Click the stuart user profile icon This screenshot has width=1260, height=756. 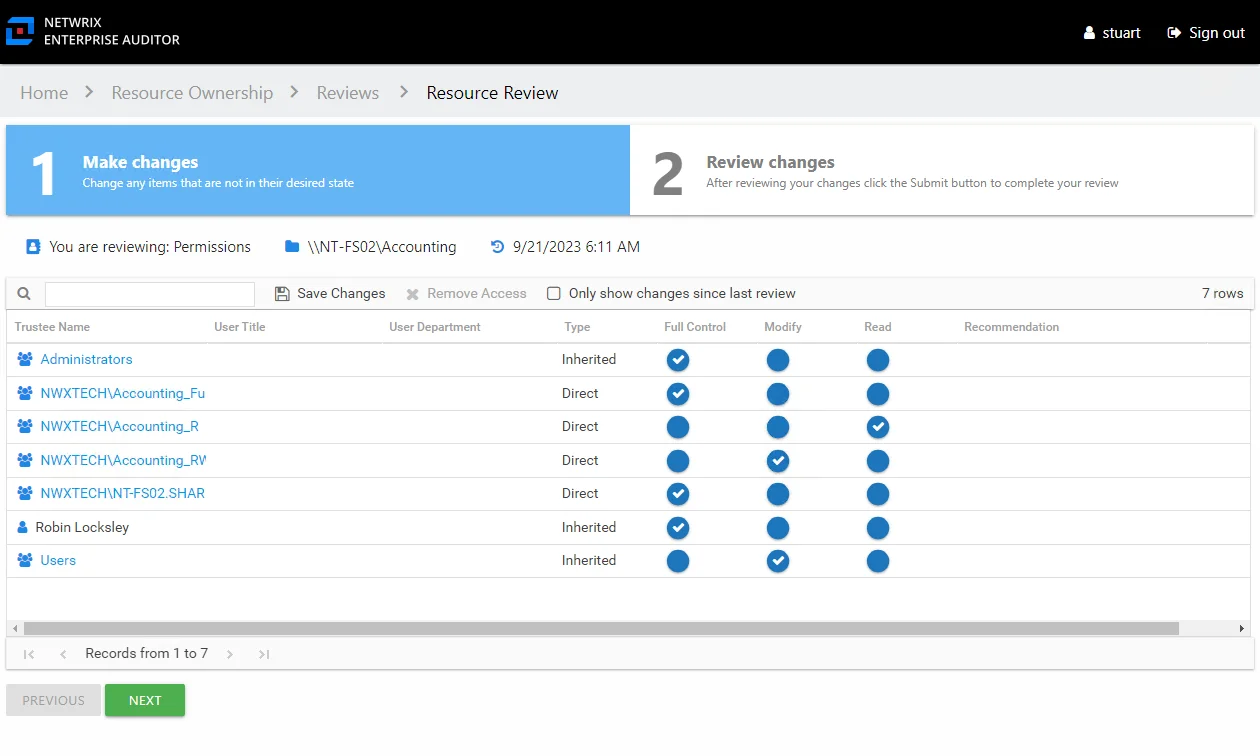pyautogui.click(x=1090, y=33)
